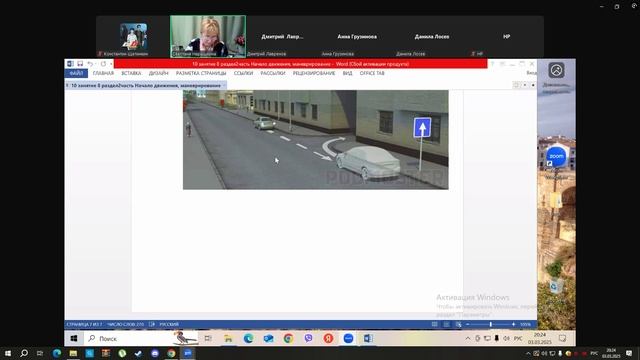Viewport: 640px width, 360px height.
Task: Switch to the ВСТАВКА ribbon tab
Action: (131, 73)
